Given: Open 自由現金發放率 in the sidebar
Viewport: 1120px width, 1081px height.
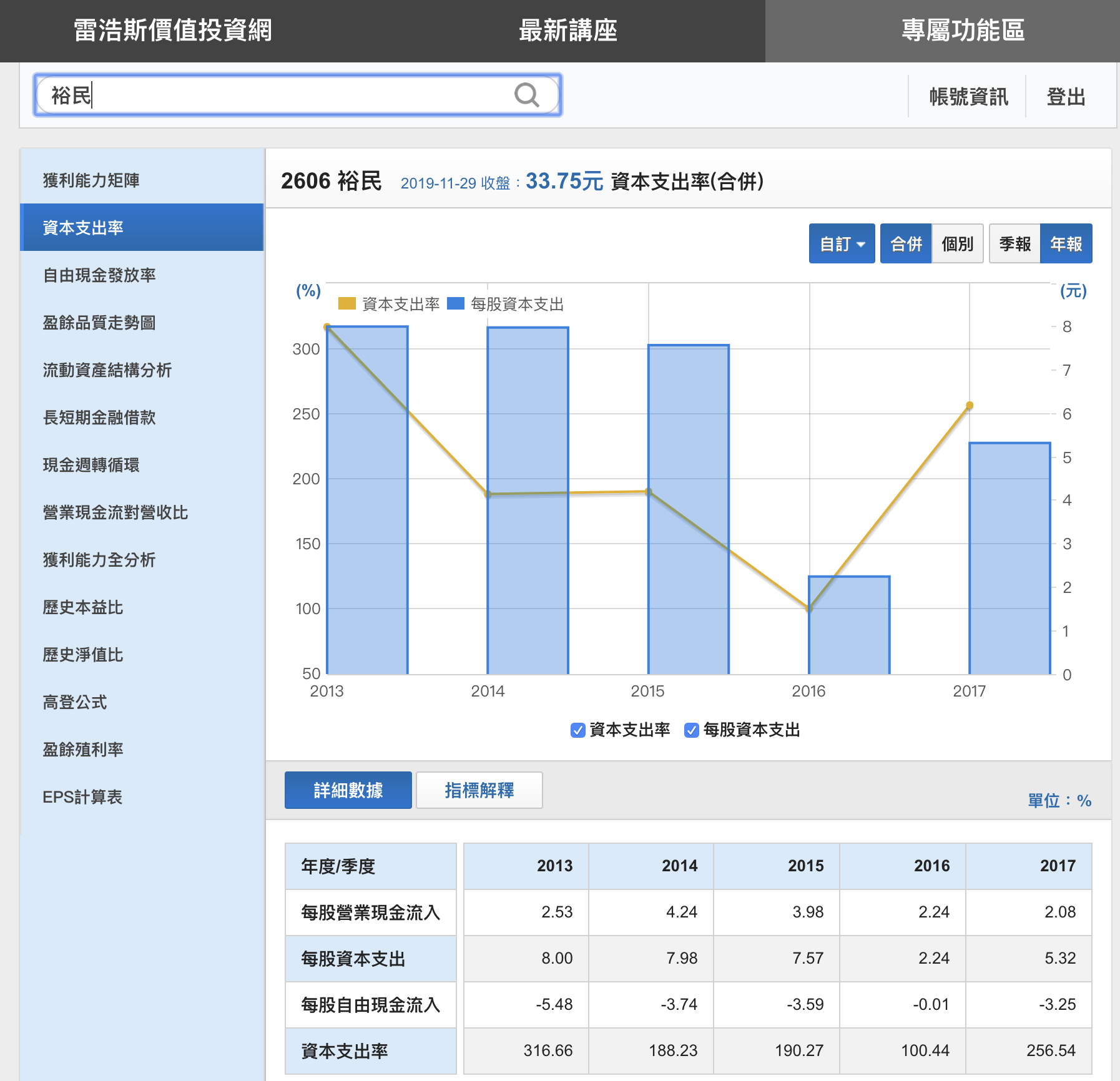Looking at the screenshot, I should point(99,275).
